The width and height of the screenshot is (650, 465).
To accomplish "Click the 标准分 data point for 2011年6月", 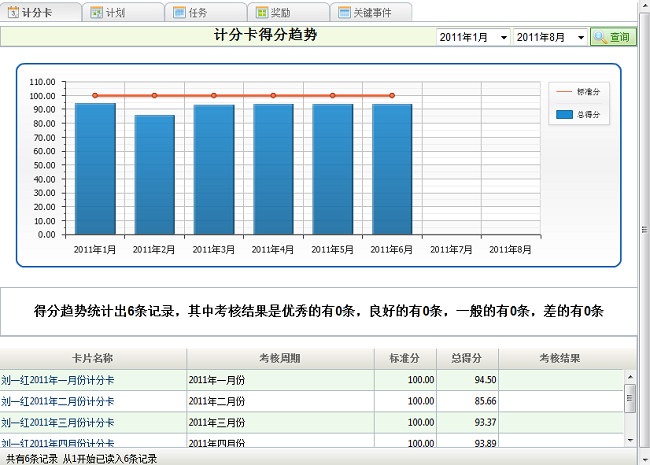I will pyautogui.click(x=392, y=95).
